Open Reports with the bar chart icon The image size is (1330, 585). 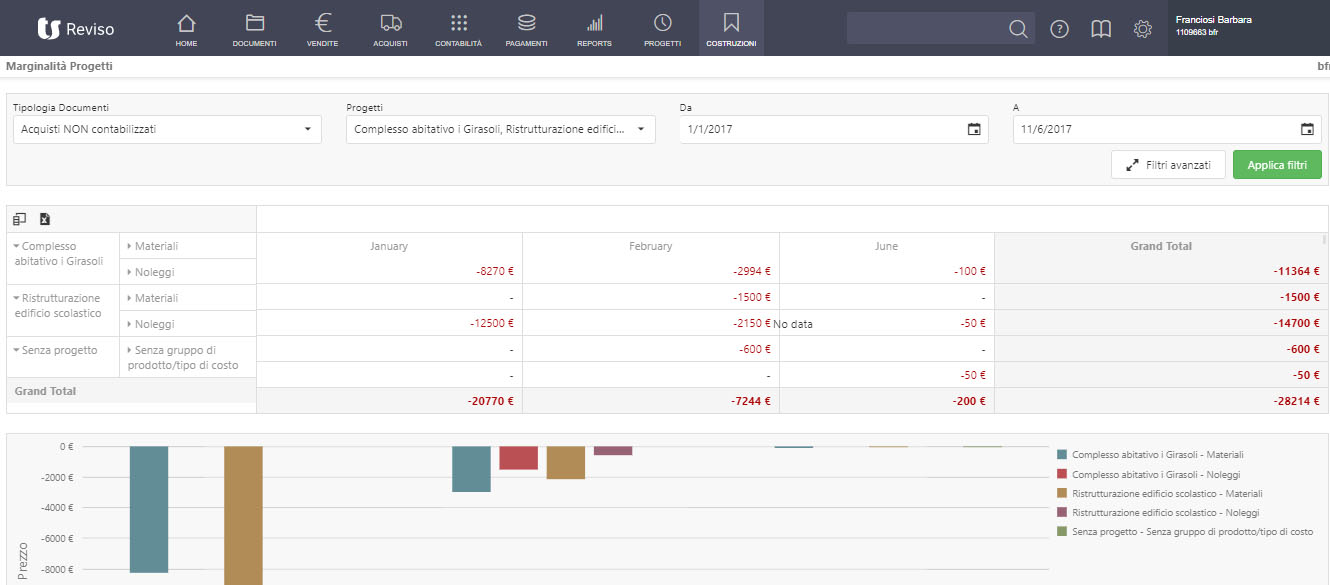594,29
